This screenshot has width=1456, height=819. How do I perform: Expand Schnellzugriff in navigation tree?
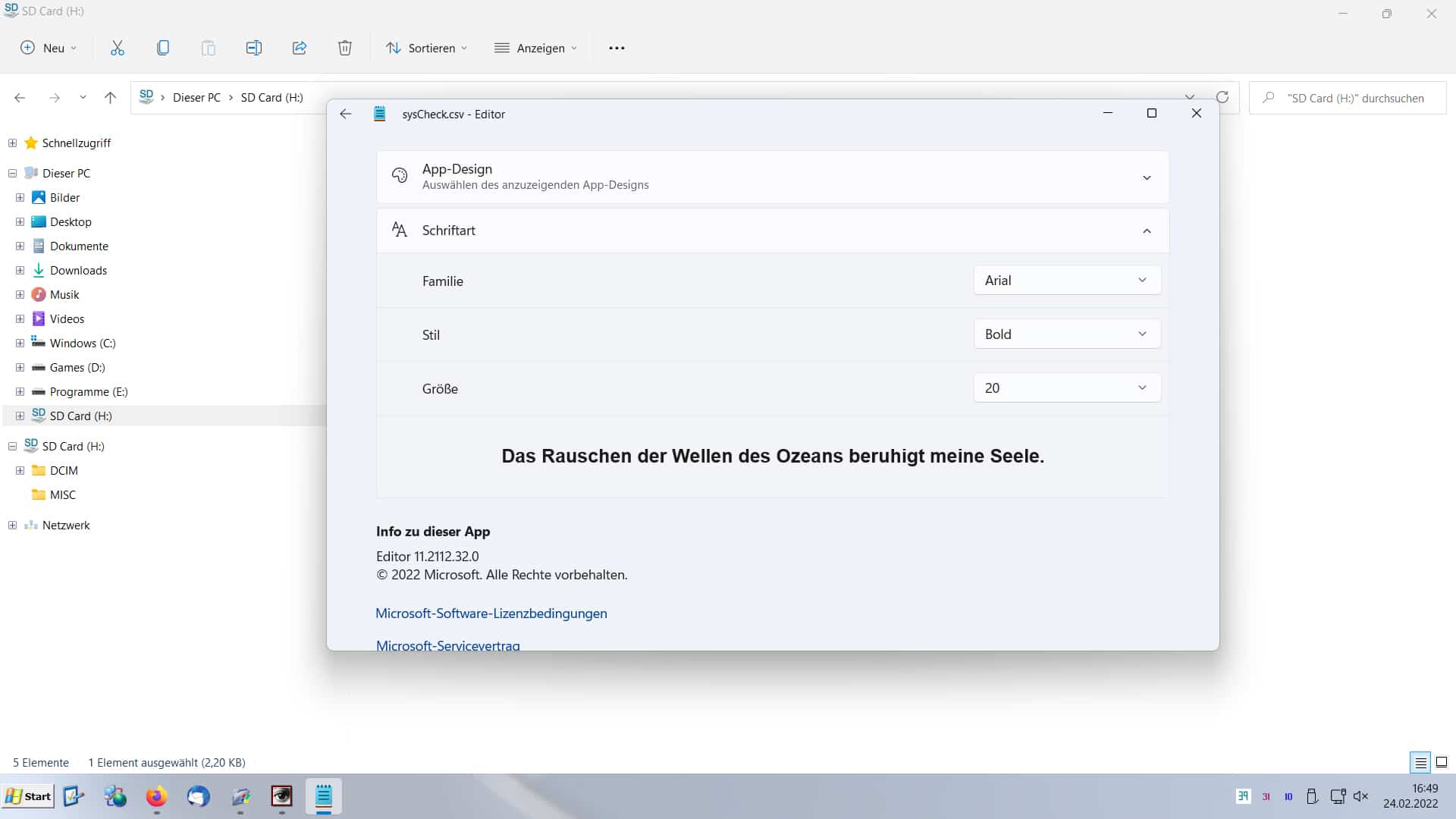[12, 143]
